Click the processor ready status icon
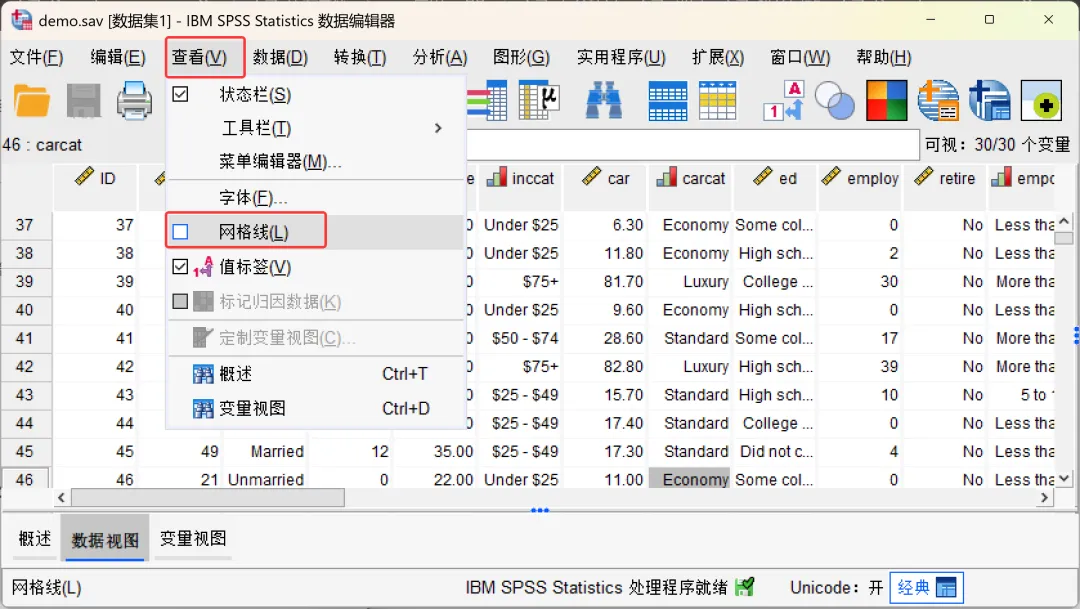 click(x=745, y=587)
